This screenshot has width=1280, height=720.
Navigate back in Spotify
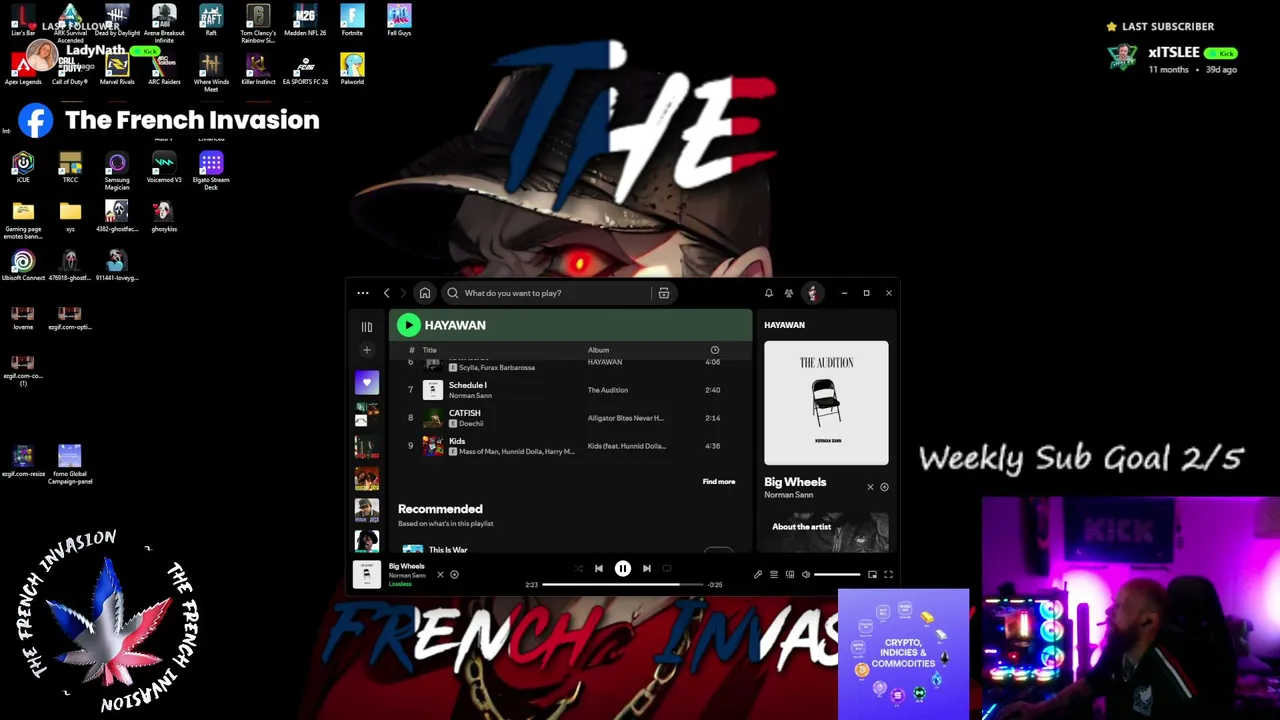[387, 293]
